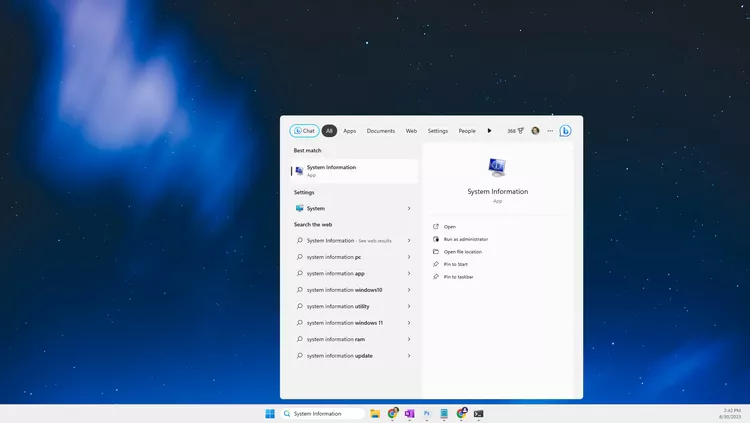Click the Pin to Start pin icon
Image resolution: width=750 pixels, height=423 pixels.
[436, 264]
